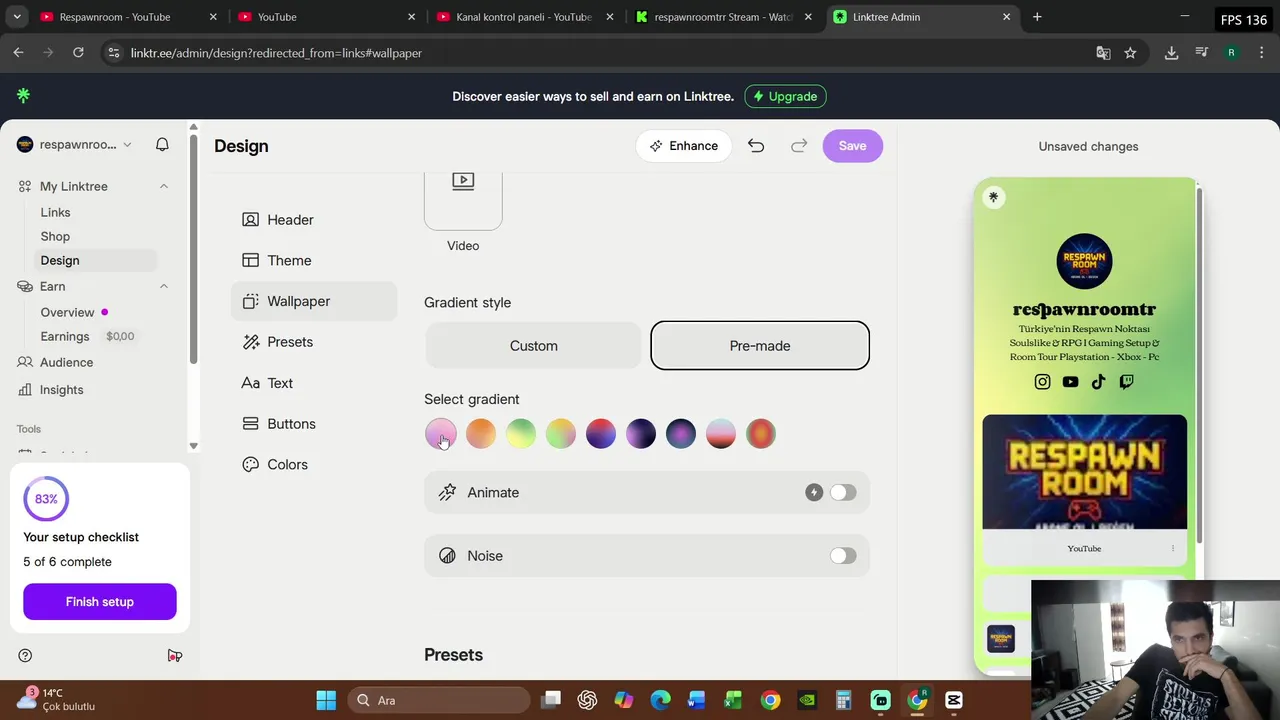Image resolution: width=1280 pixels, height=720 pixels.
Task: Open the site information icon in the address bar
Action: (x=113, y=53)
